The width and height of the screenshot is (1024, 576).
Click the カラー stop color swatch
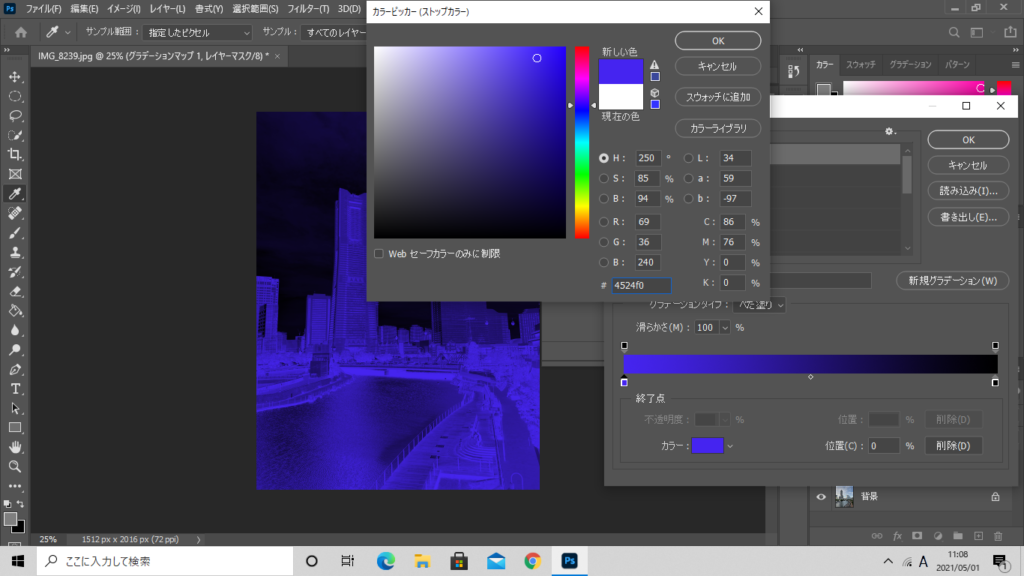(707, 446)
